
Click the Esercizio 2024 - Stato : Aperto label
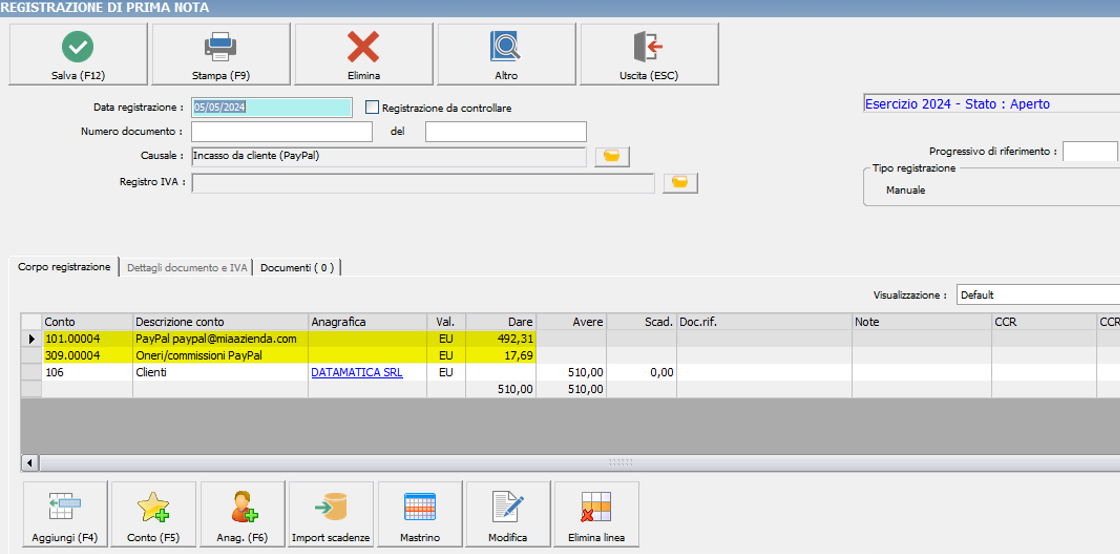[x=957, y=104]
